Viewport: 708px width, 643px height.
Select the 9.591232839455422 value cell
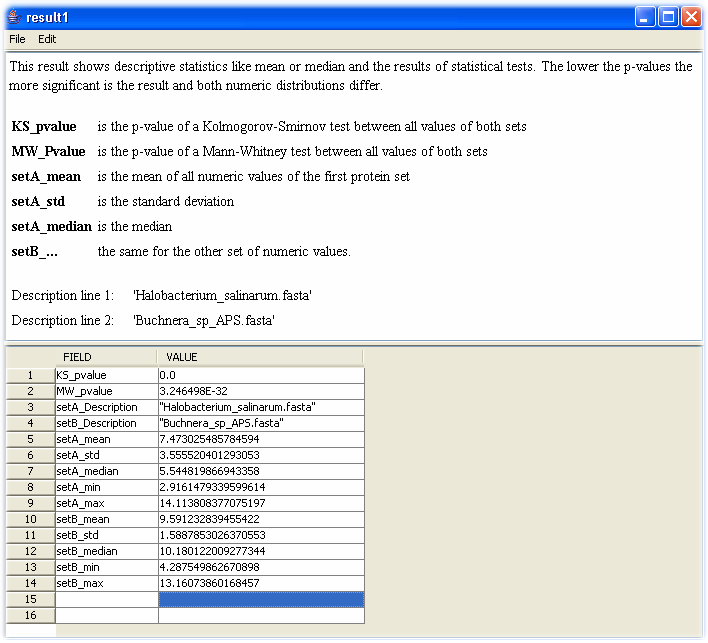click(x=261, y=520)
